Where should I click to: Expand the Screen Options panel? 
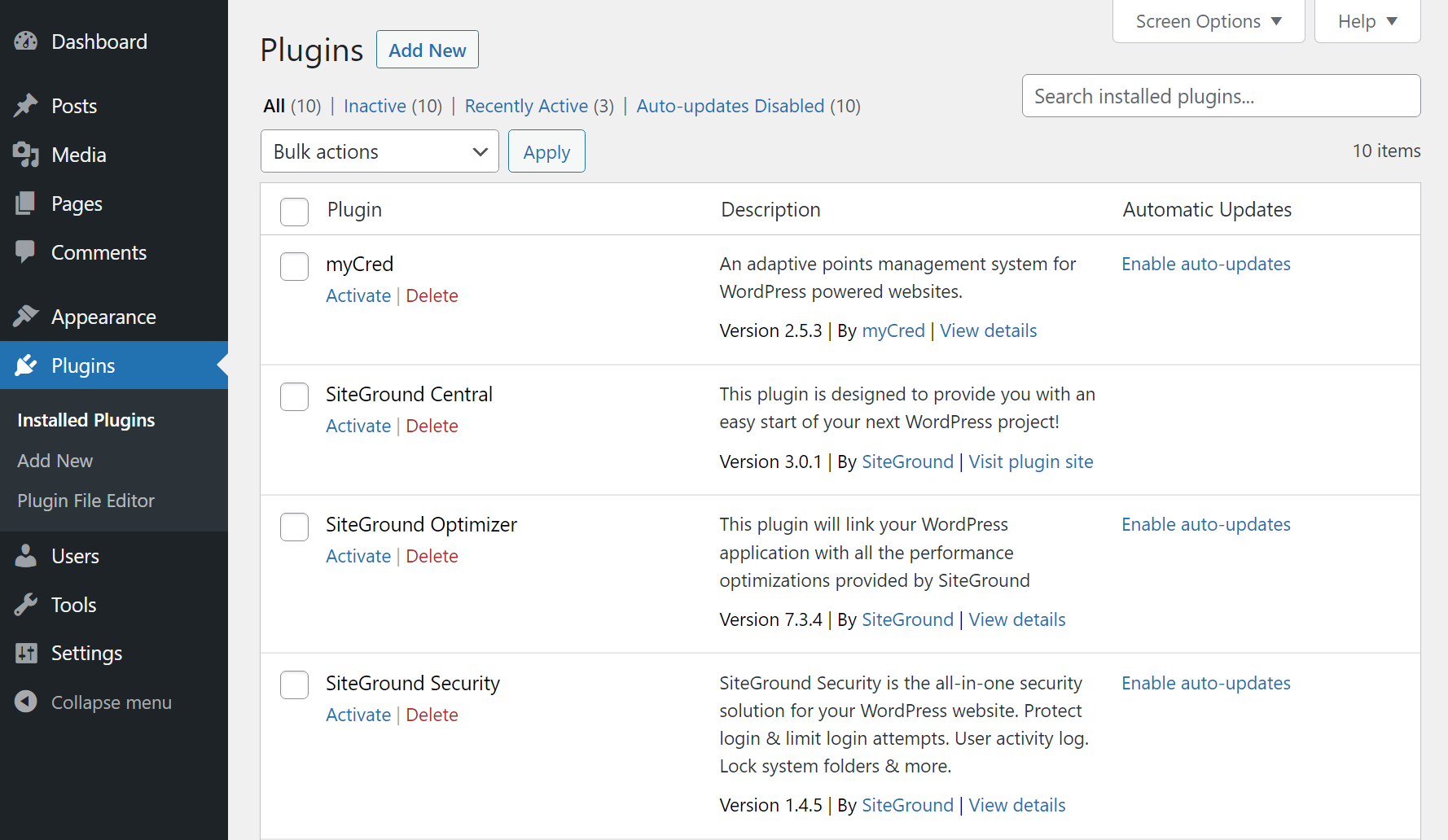tap(1208, 20)
